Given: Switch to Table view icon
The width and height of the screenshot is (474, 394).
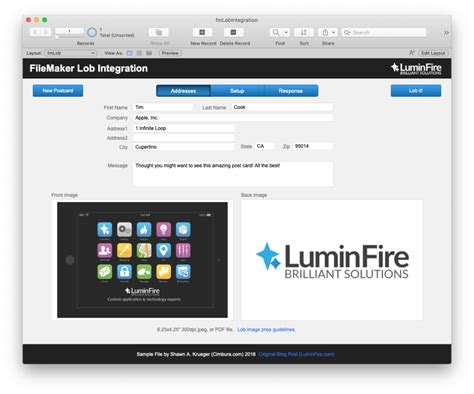Looking at the screenshot, I should click(x=149, y=53).
